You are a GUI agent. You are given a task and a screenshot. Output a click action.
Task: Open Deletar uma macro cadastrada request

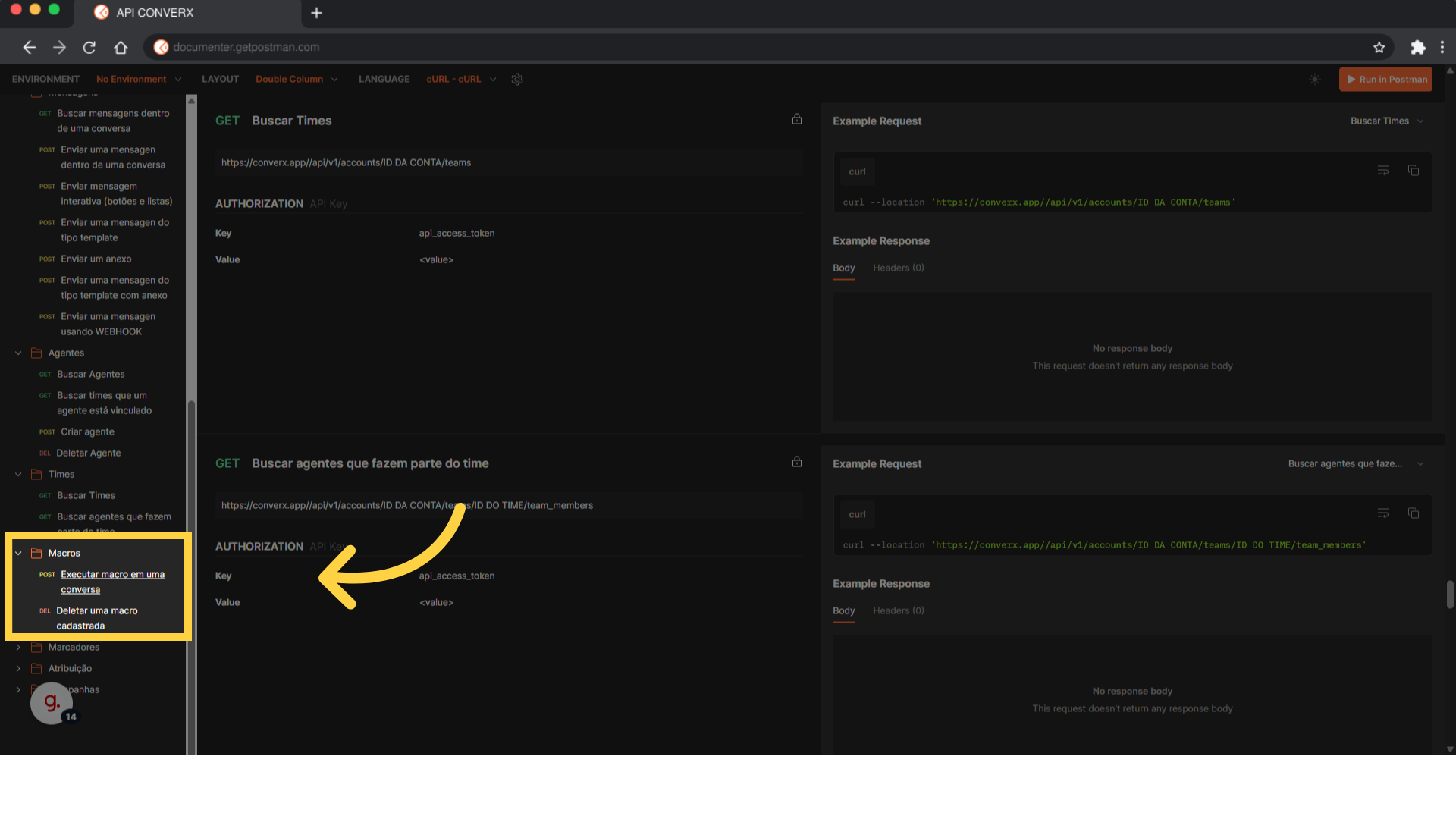[96, 618]
